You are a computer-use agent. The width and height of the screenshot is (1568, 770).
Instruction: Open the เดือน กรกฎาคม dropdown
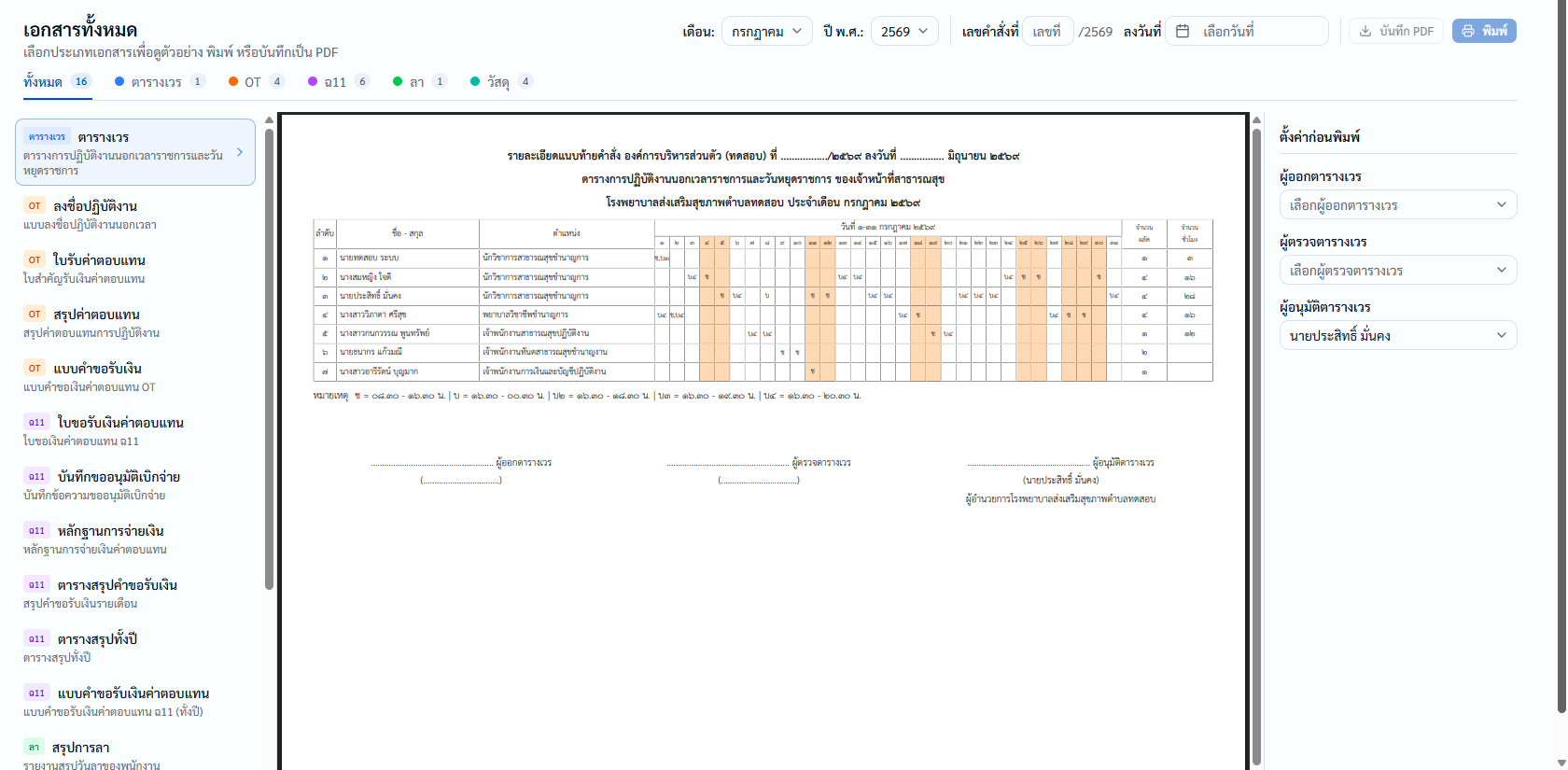pos(766,31)
